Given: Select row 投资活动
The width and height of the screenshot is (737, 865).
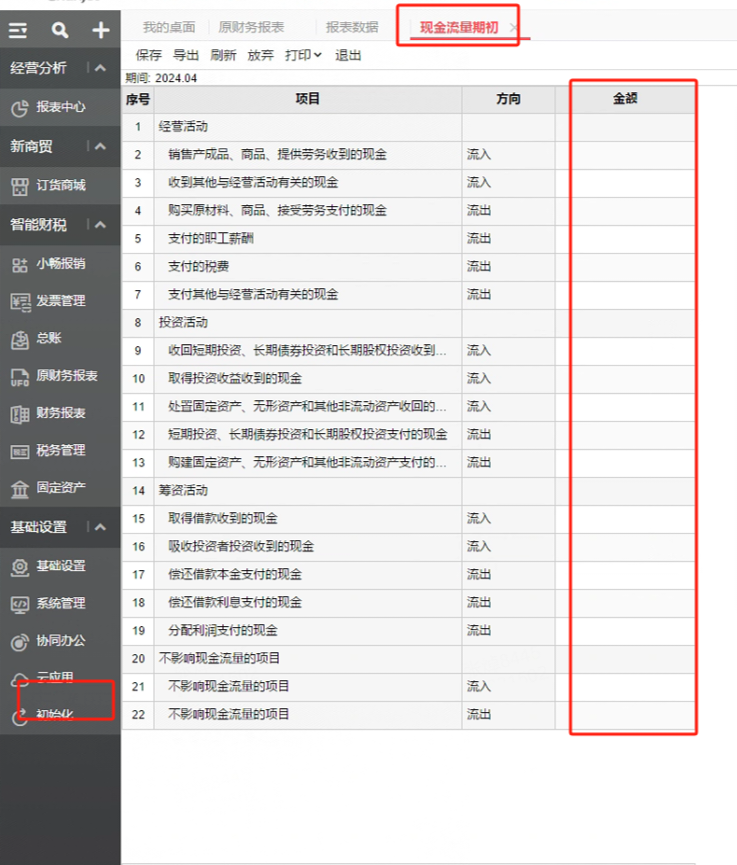Looking at the screenshot, I should pos(409,323).
